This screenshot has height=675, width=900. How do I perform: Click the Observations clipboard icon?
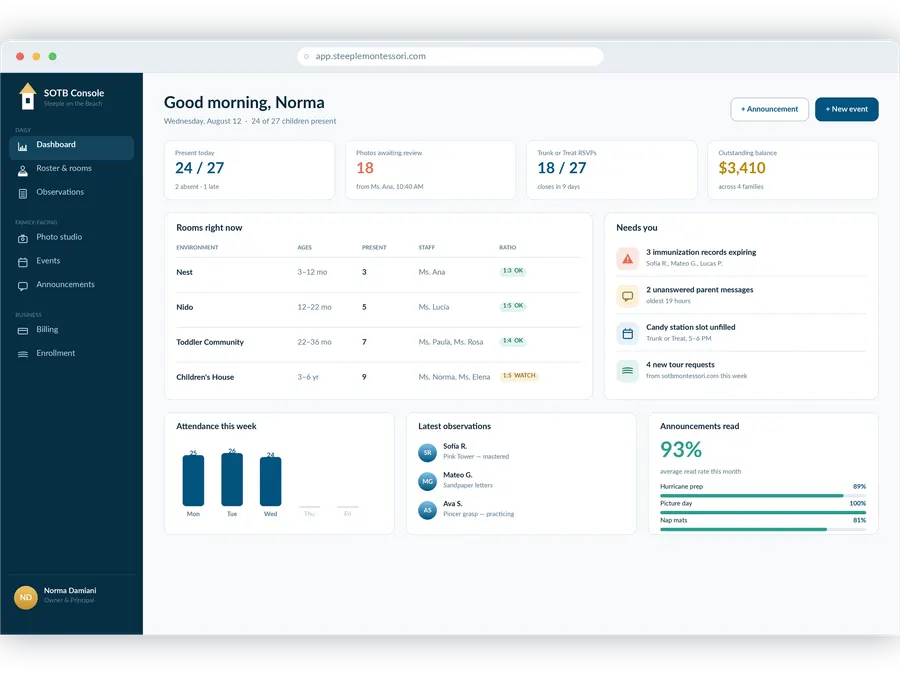pyautogui.click(x=22, y=194)
